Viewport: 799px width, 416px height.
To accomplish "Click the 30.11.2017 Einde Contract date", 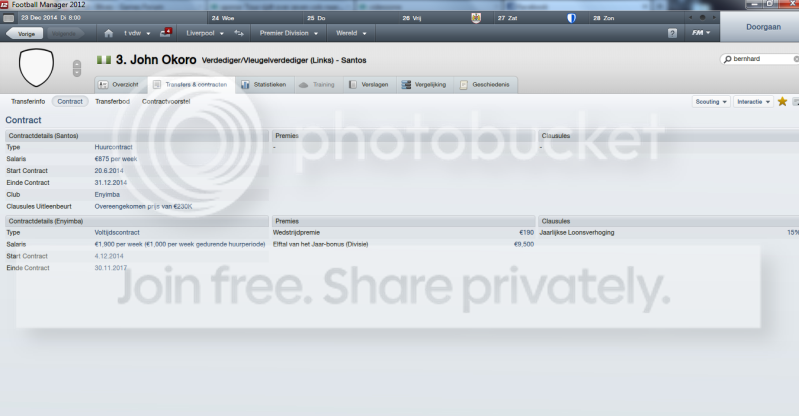I will point(111,268).
